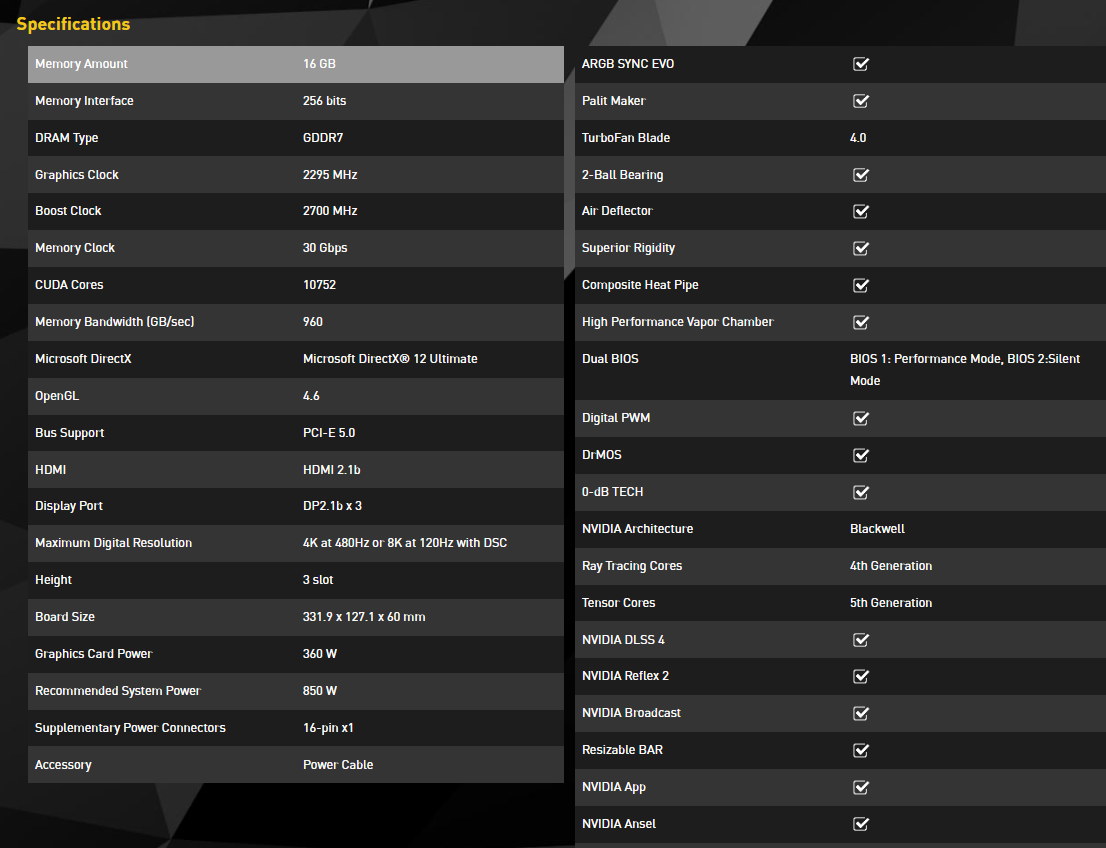Click the Superior Rigidity checkmark
Viewport: 1106px width, 848px height.
pos(860,249)
